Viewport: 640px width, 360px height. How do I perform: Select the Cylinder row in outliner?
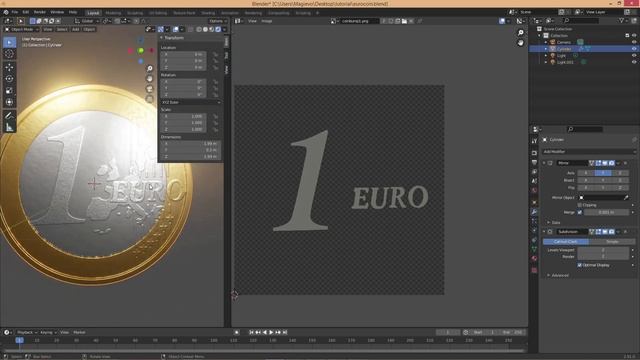[x=584, y=49]
